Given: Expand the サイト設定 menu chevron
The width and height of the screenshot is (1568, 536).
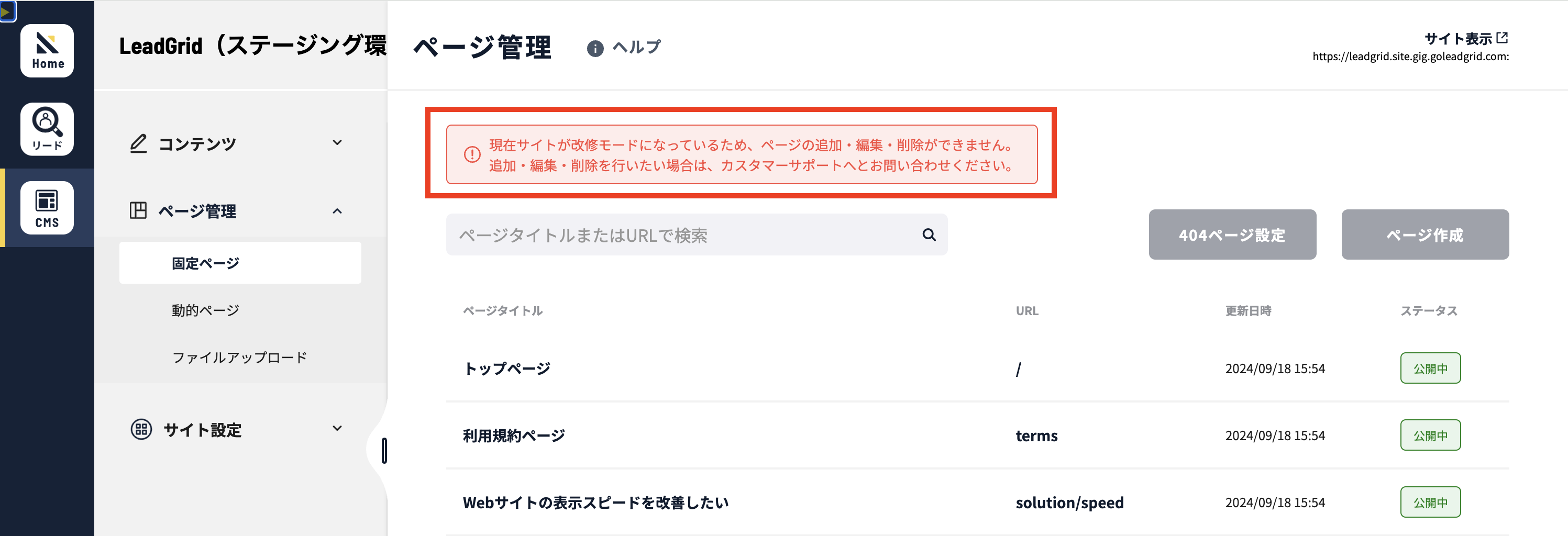Looking at the screenshot, I should point(337,428).
